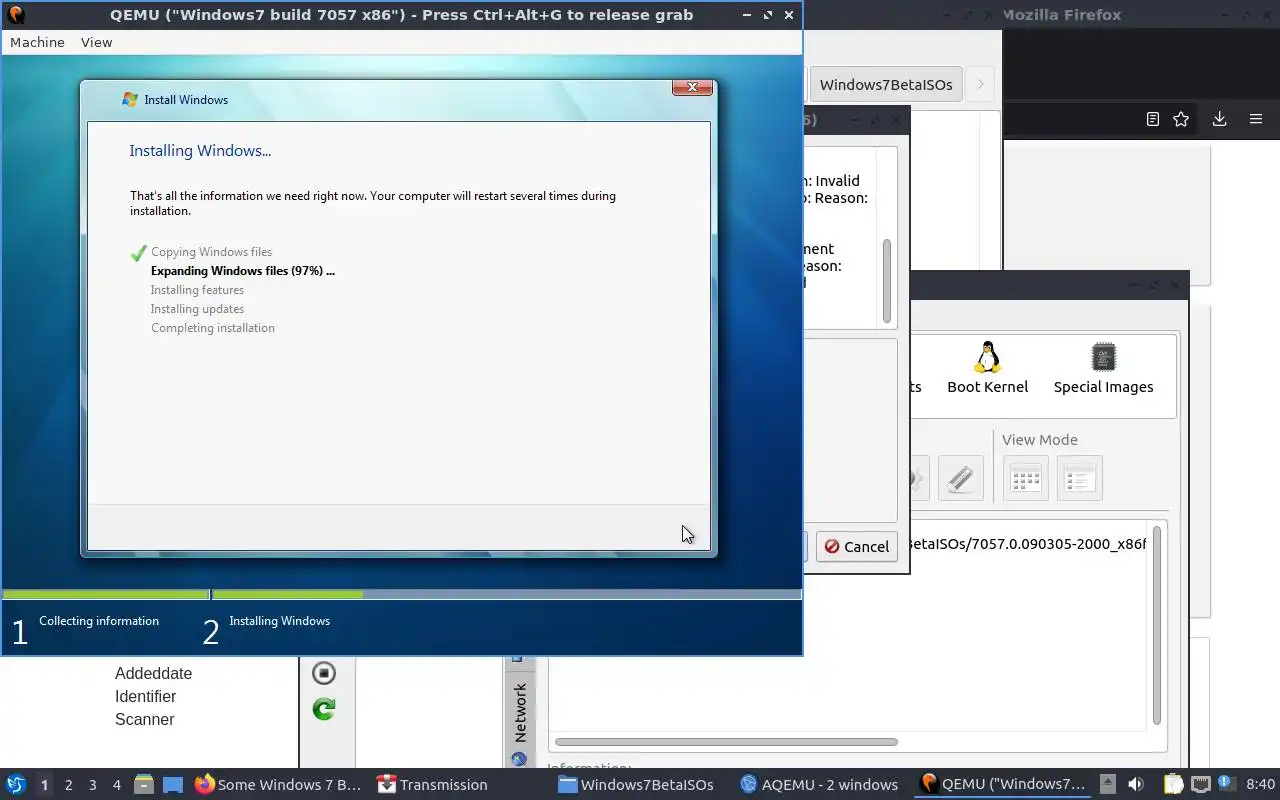Image resolution: width=1280 pixels, height=800 pixels.
Task: Click the 'Completing installation' step text
Action: [x=213, y=328]
